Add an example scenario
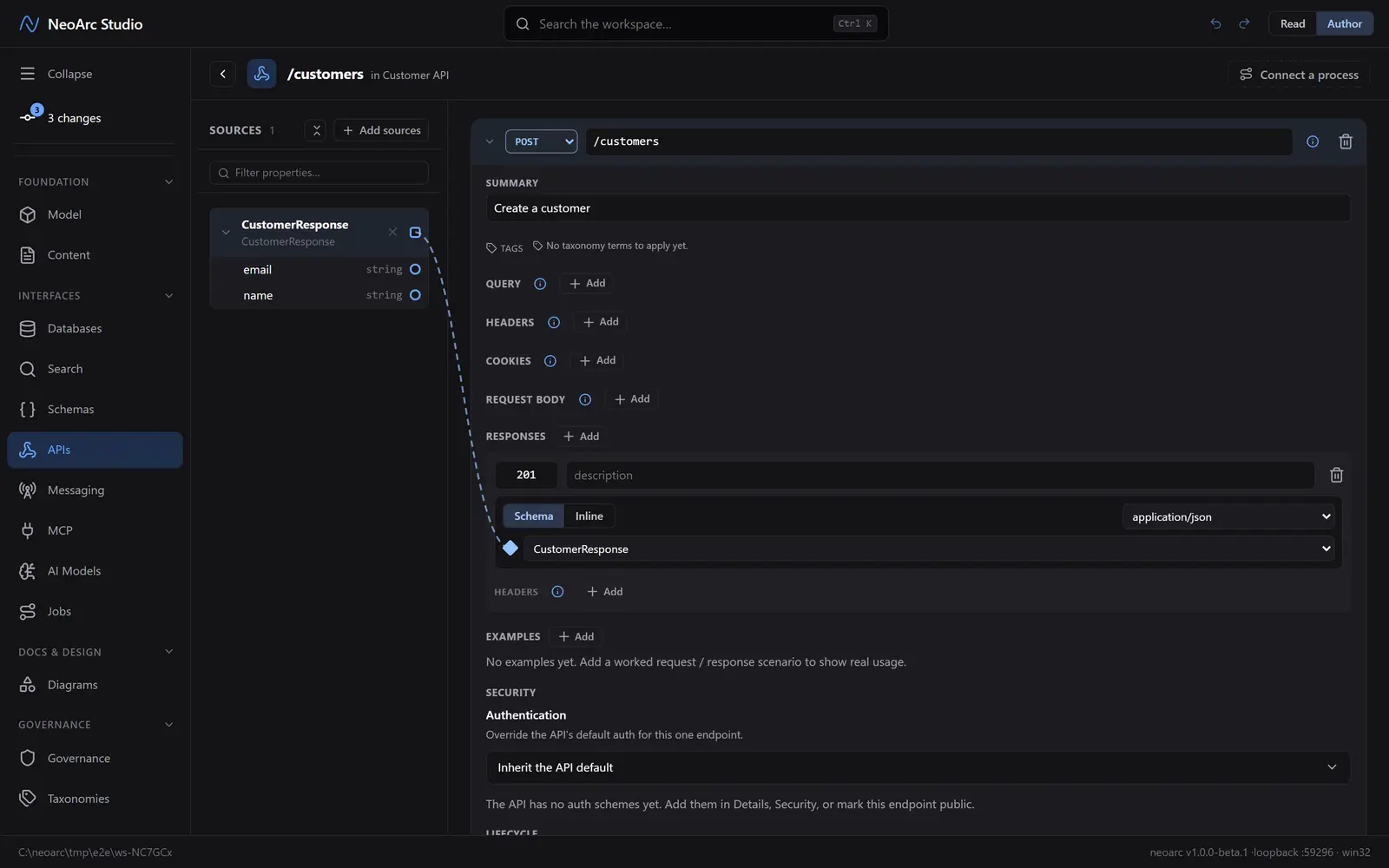 (576, 636)
